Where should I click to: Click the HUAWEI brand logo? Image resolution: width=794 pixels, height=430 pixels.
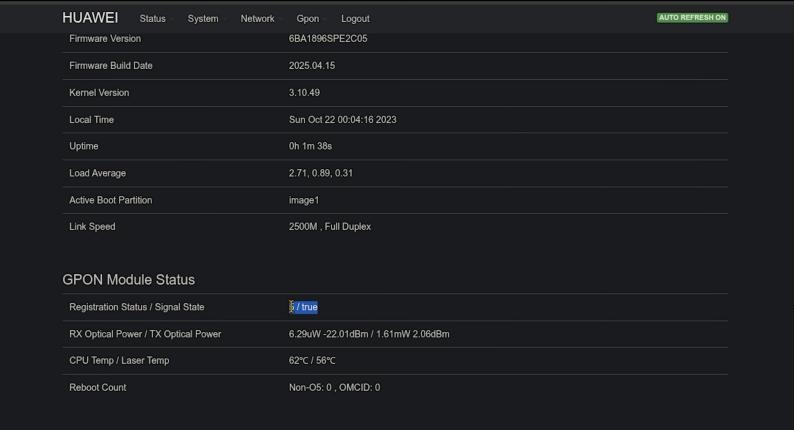(90, 18)
